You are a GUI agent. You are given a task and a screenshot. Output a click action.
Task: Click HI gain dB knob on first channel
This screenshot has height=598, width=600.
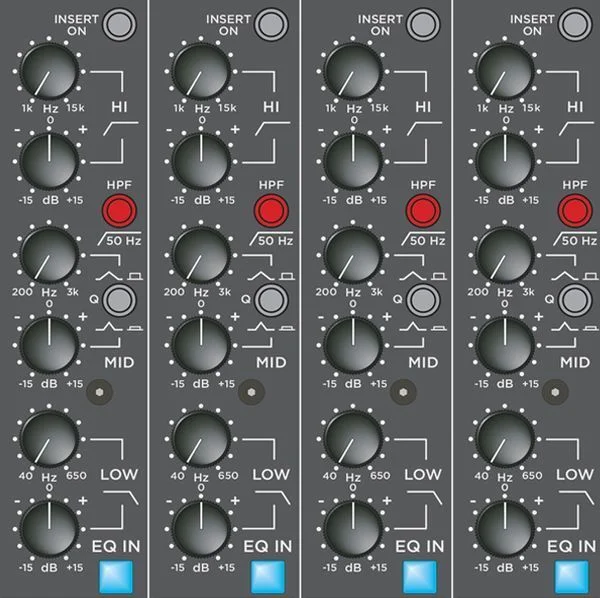(x=49, y=161)
